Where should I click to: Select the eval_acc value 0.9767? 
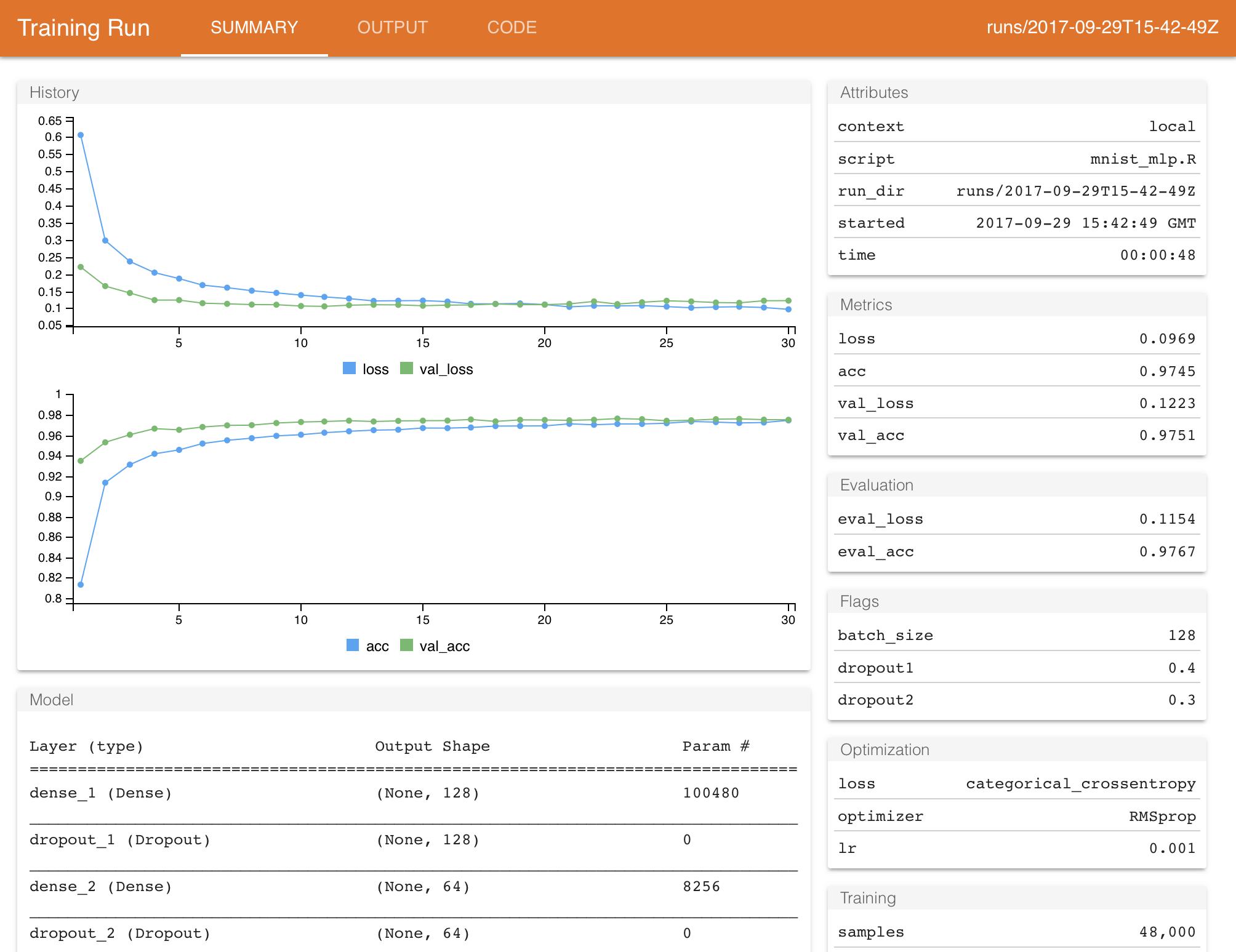point(1168,551)
